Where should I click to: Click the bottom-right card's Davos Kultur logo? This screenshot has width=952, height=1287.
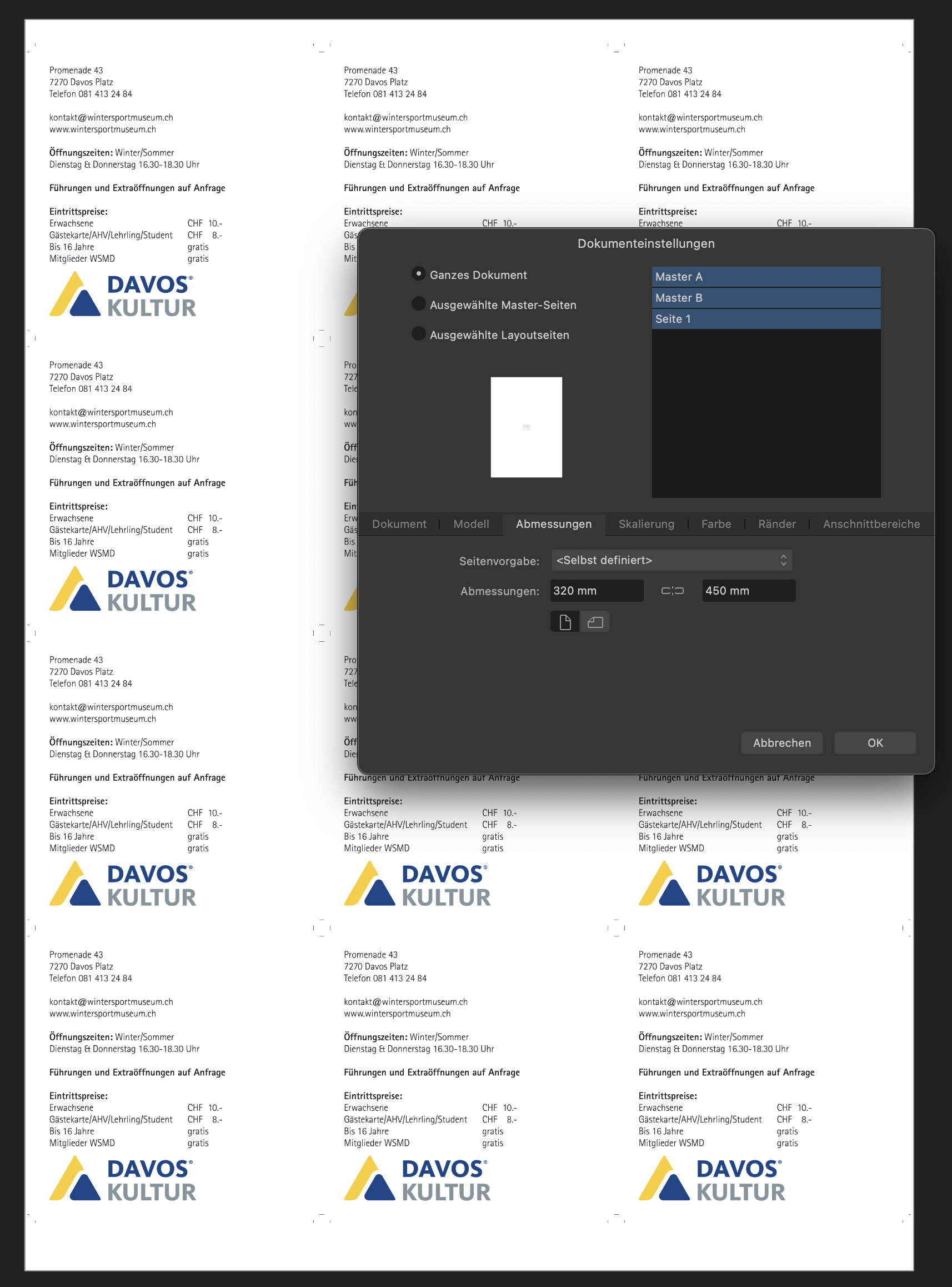pos(712,1179)
